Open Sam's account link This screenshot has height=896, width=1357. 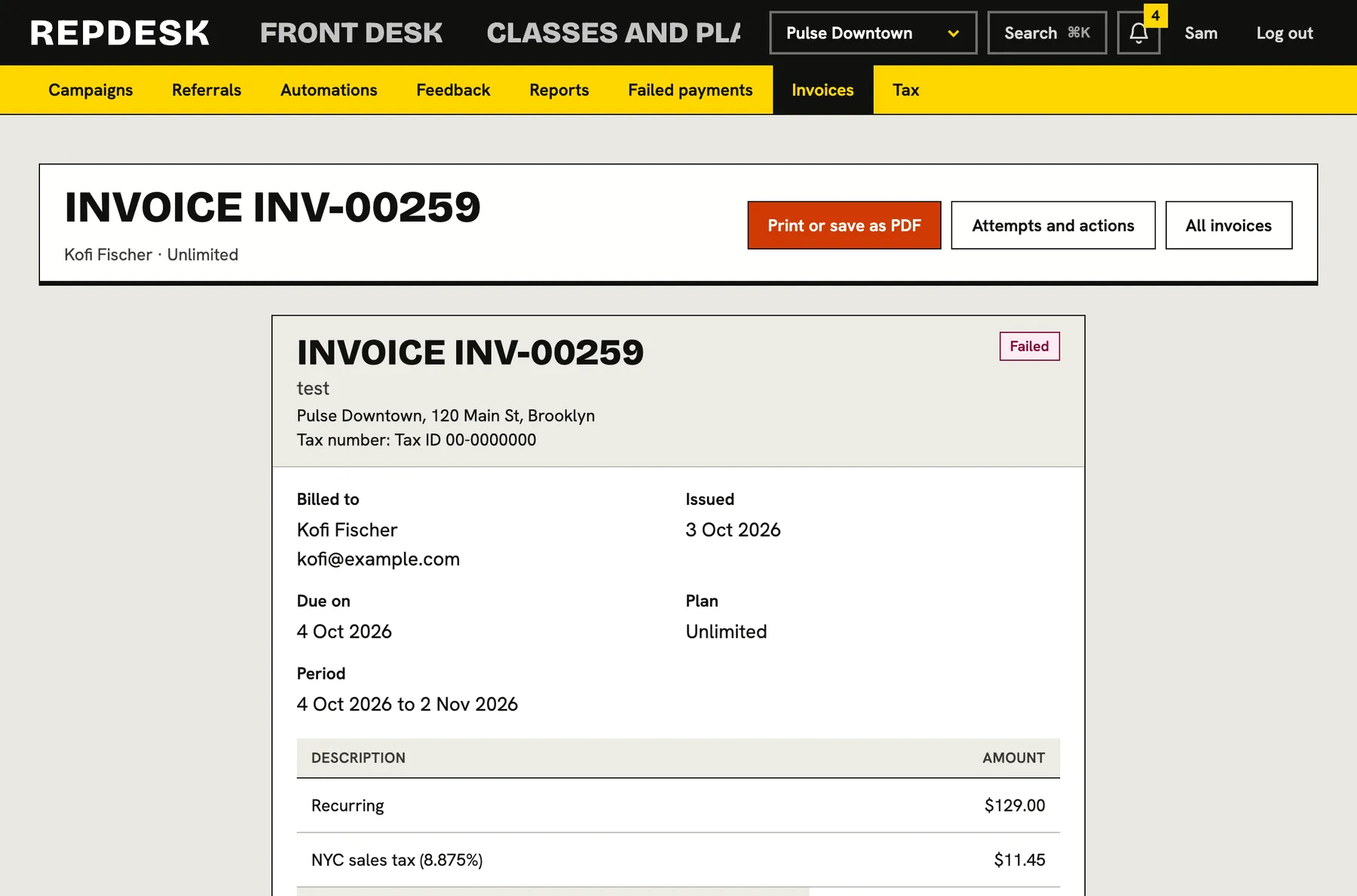1201,33
